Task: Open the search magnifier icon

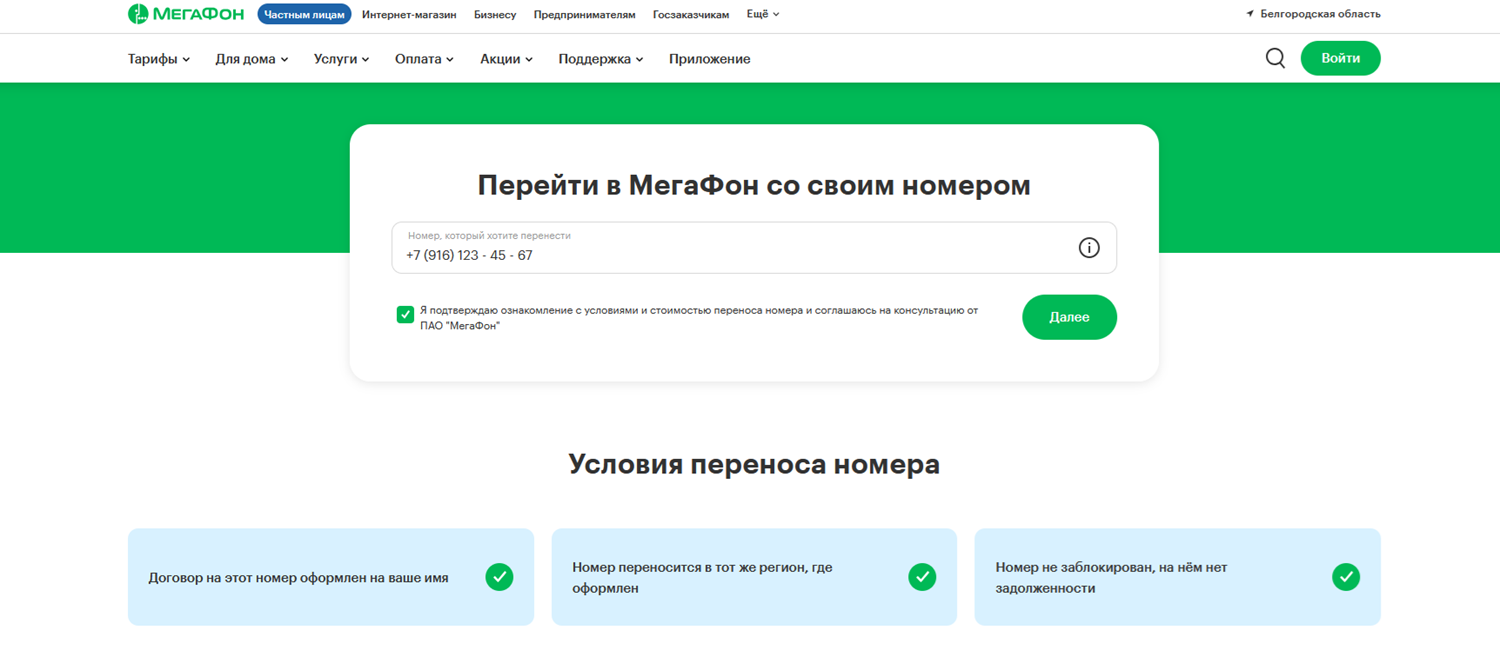Action: [x=1275, y=58]
